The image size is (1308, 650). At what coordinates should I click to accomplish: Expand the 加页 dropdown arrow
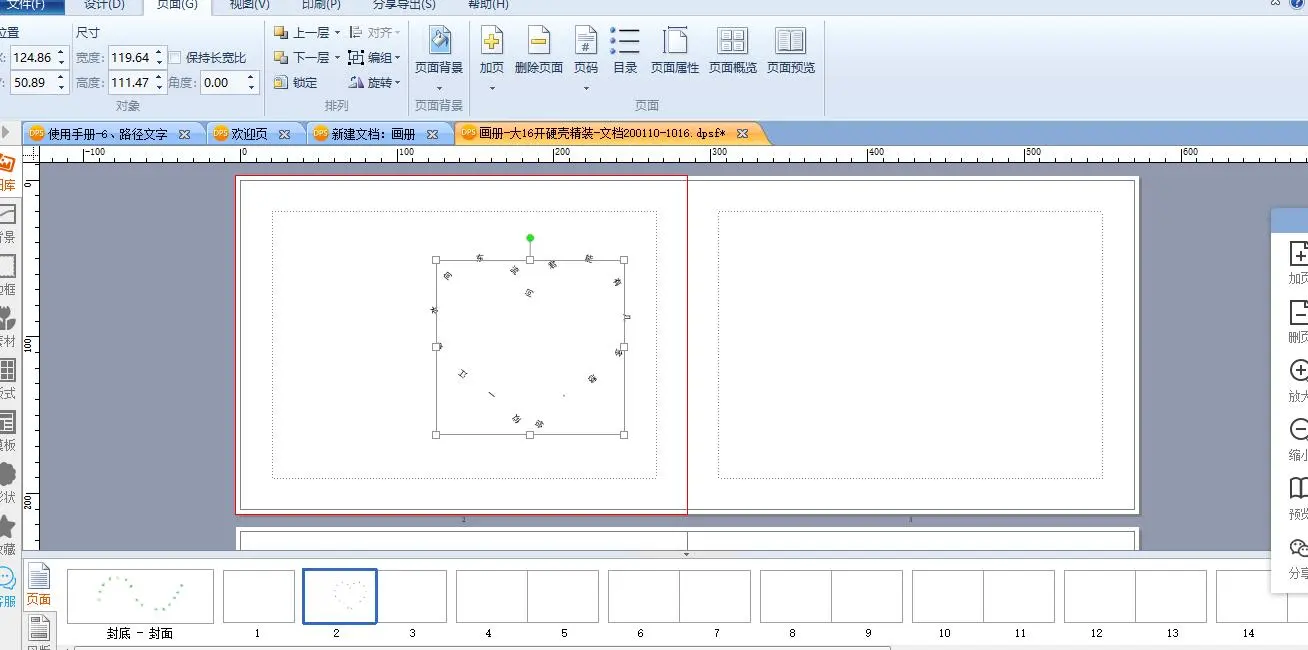point(492,88)
